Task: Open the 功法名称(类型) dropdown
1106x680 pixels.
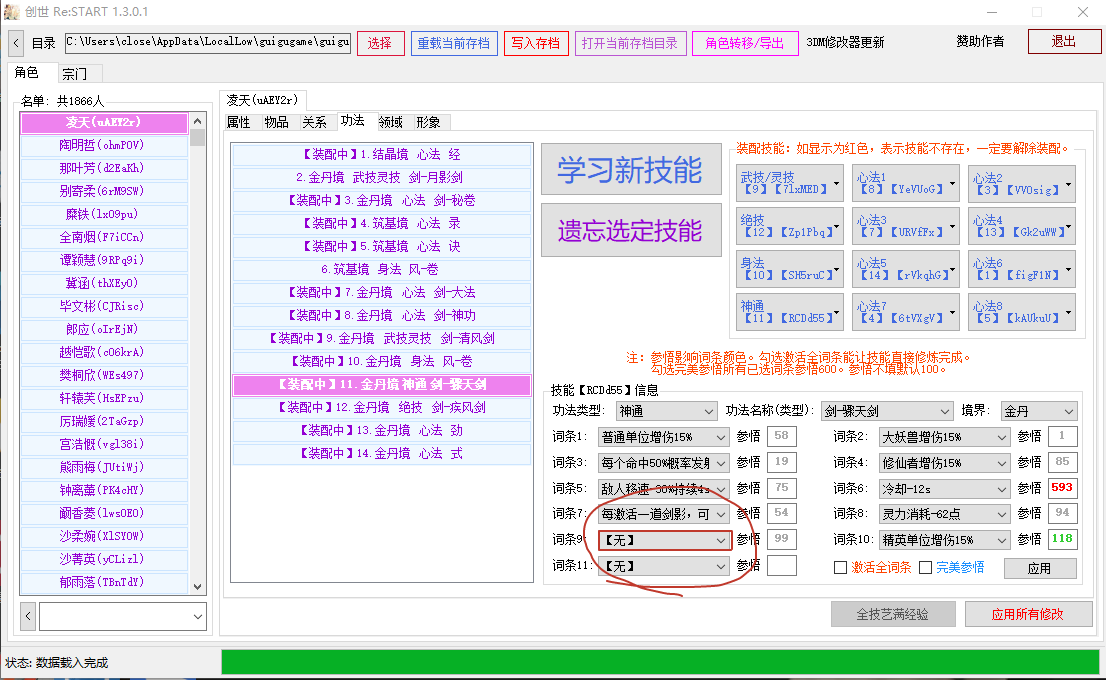Action: point(887,411)
